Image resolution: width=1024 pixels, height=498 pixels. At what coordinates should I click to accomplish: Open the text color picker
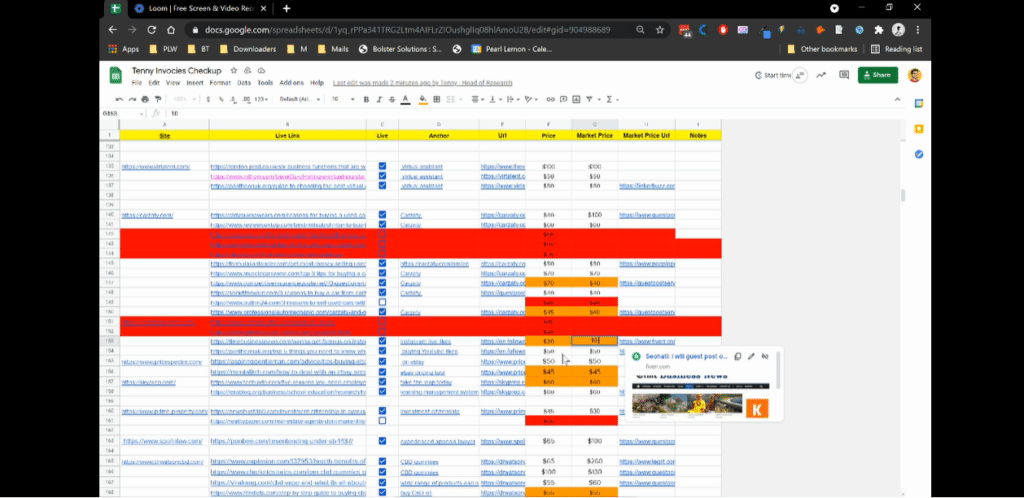coord(406,99)
